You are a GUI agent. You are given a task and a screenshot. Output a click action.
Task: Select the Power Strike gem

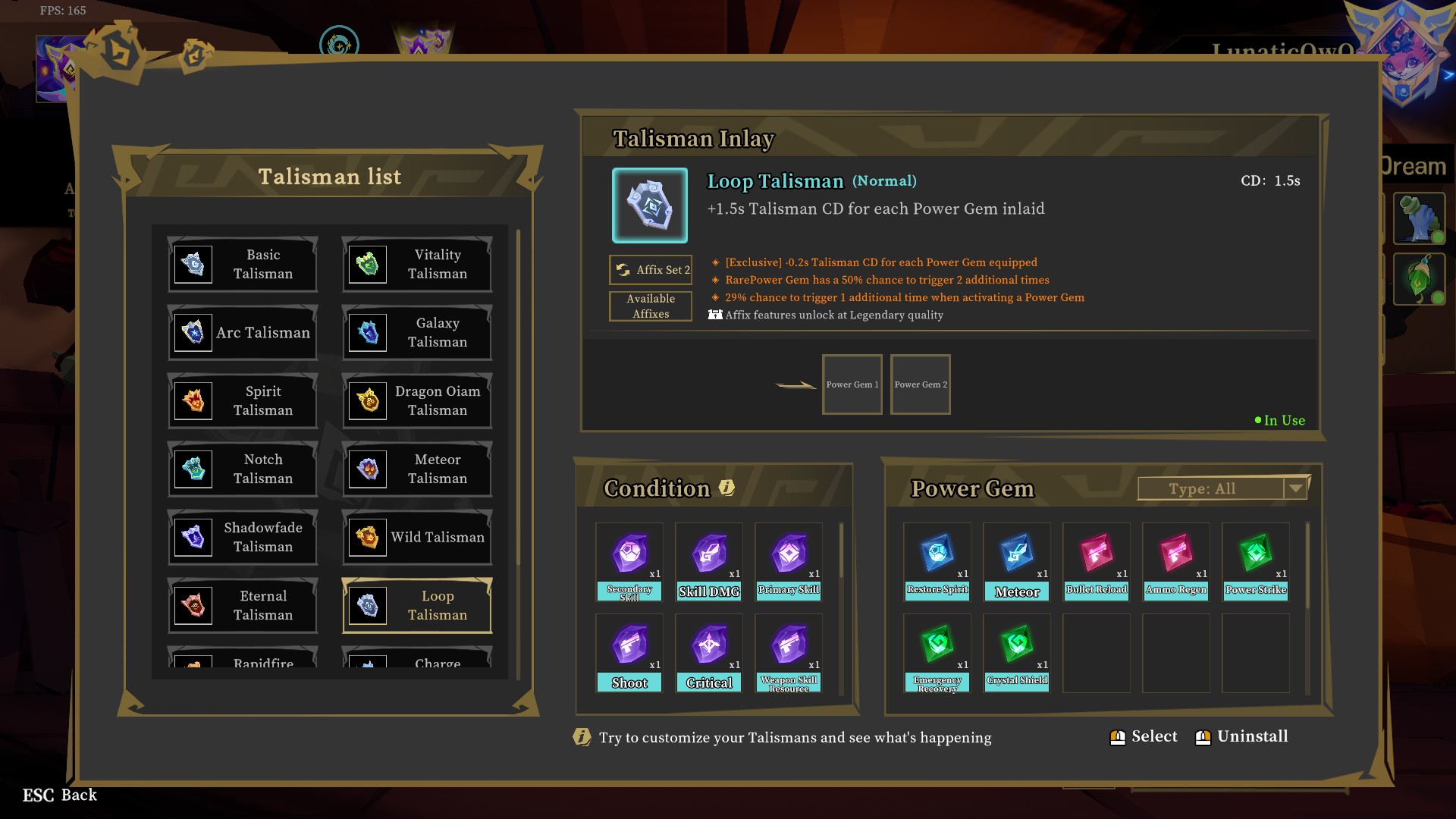click(1255, 562)
